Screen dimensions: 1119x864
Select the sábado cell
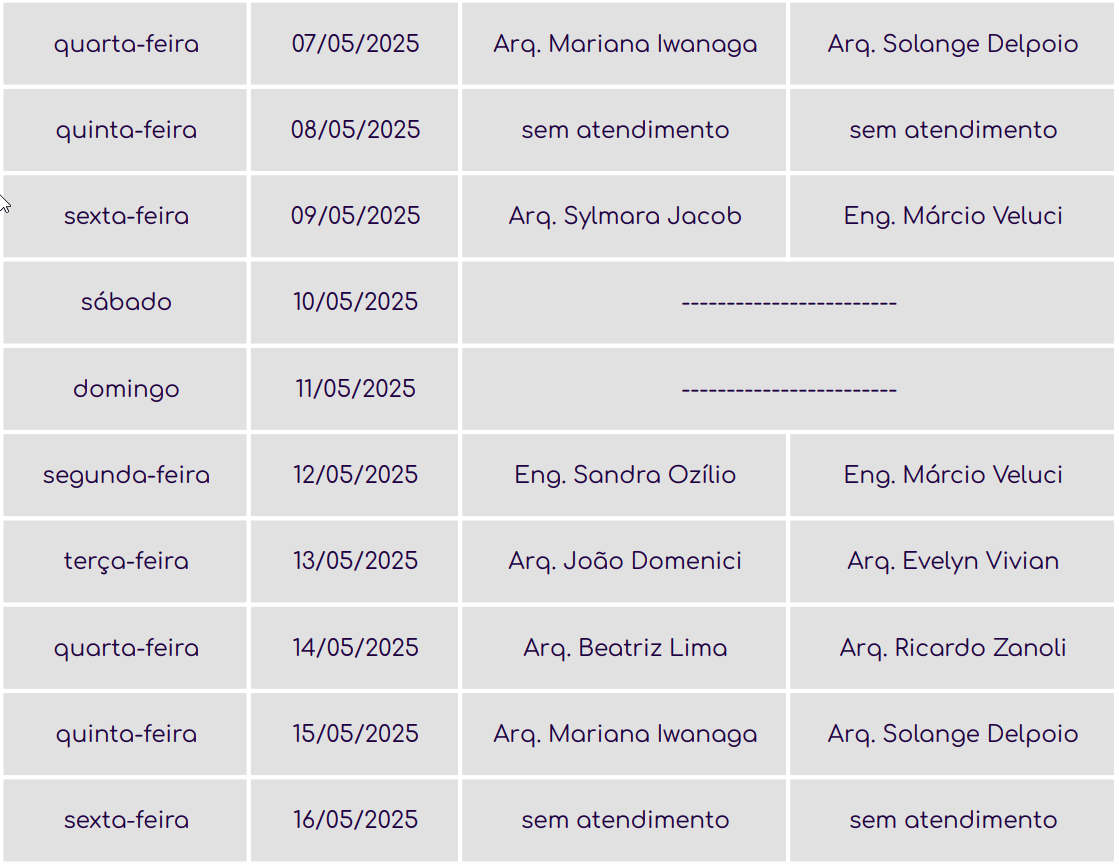[x=126, y=302]
